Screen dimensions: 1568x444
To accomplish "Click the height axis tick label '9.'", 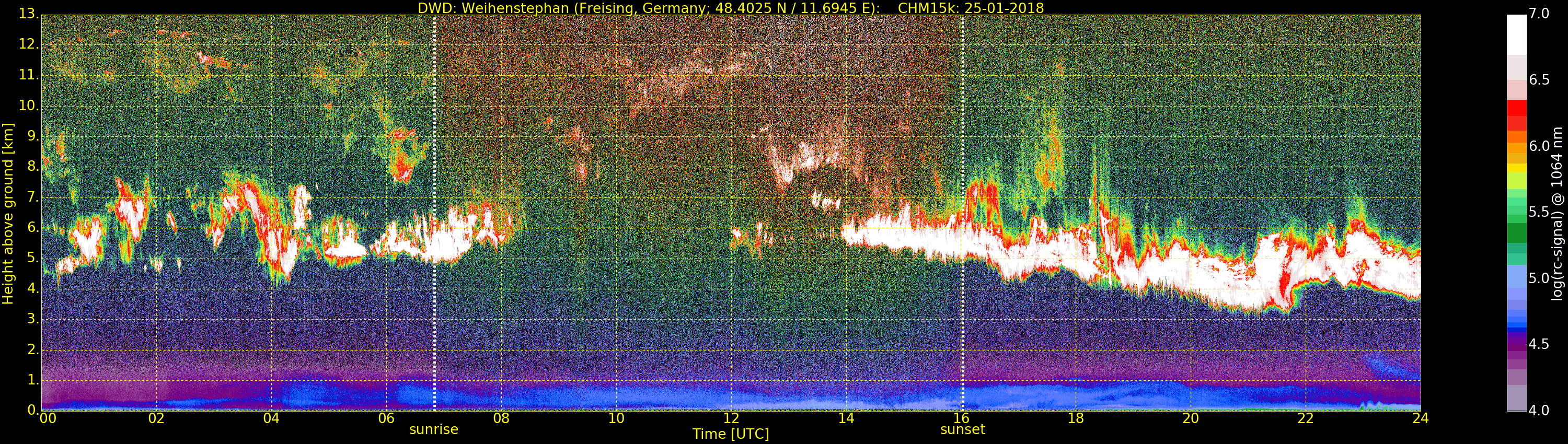I will pyautogui.click(x=32, y=136).
